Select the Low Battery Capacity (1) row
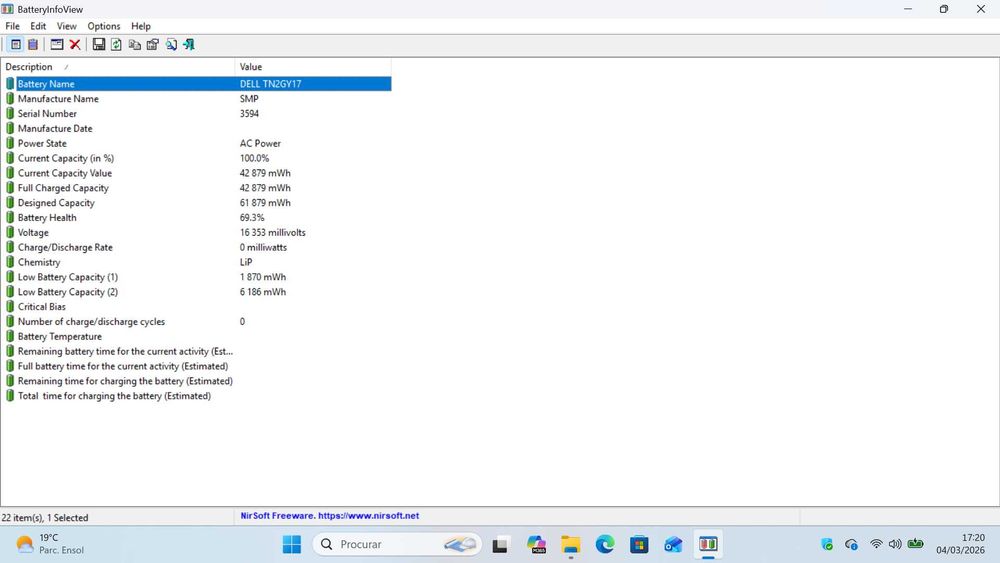This screenshot has width=1000, height=563. 198,277
